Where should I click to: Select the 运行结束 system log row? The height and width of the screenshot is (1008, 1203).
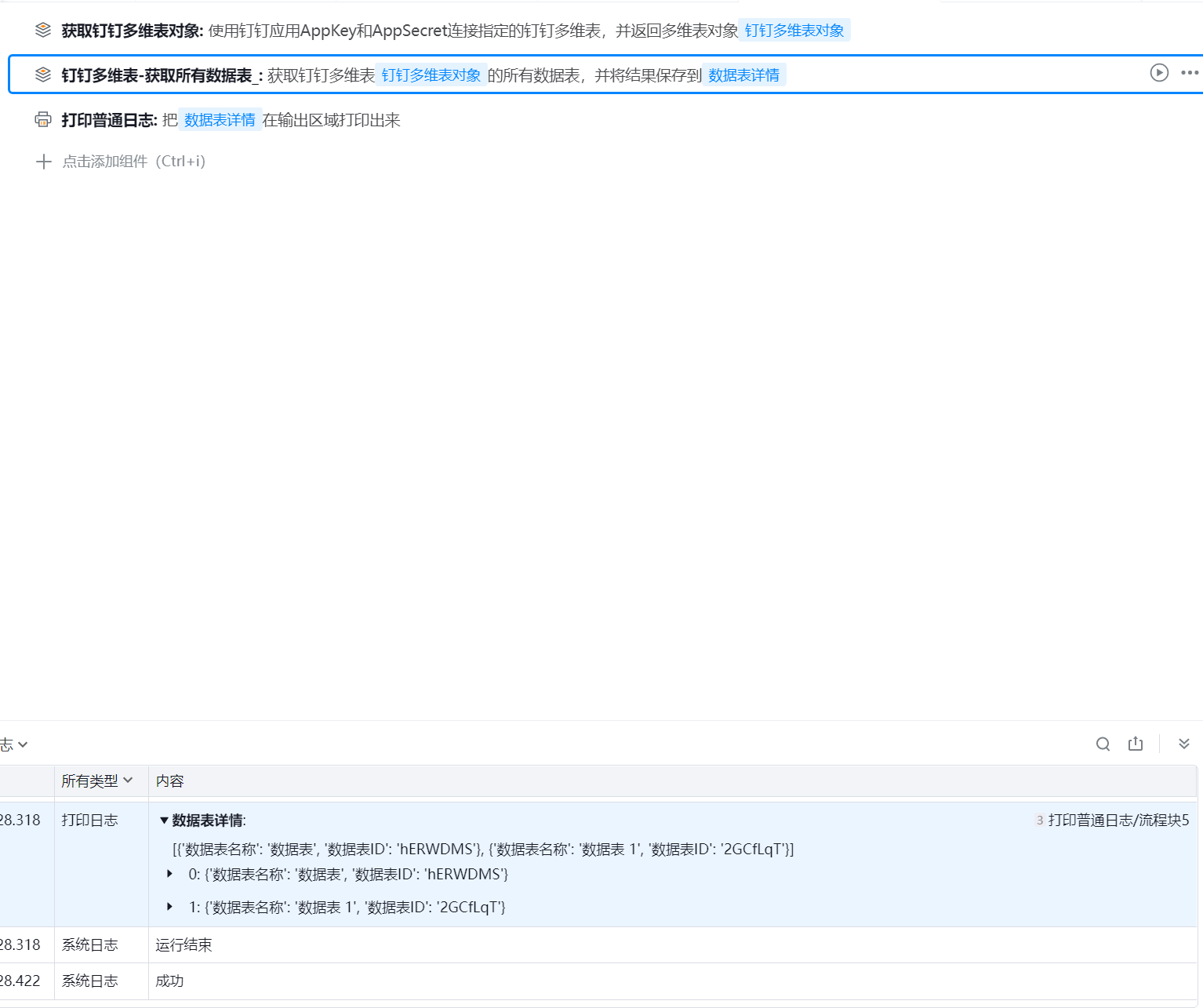click(x=184, y=945)
